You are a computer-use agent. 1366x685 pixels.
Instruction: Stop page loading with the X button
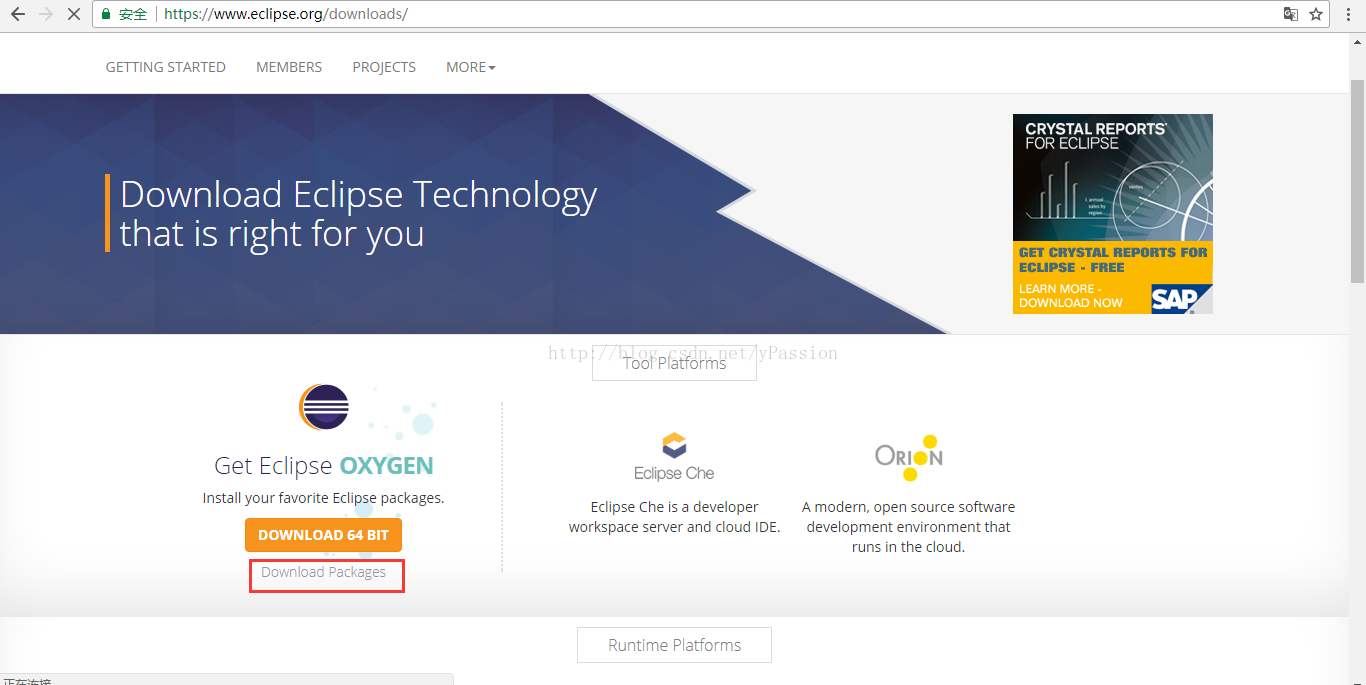coord(74,14)
